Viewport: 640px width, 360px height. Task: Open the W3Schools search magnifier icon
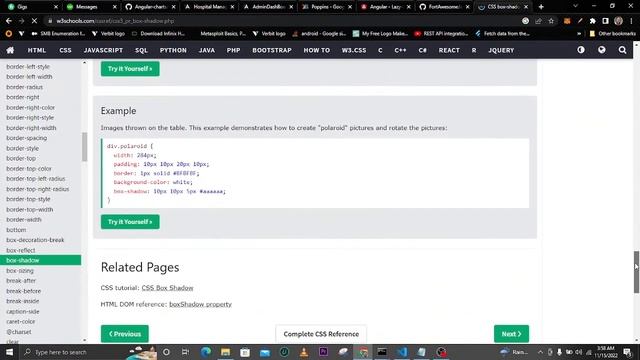click(622, 50)
